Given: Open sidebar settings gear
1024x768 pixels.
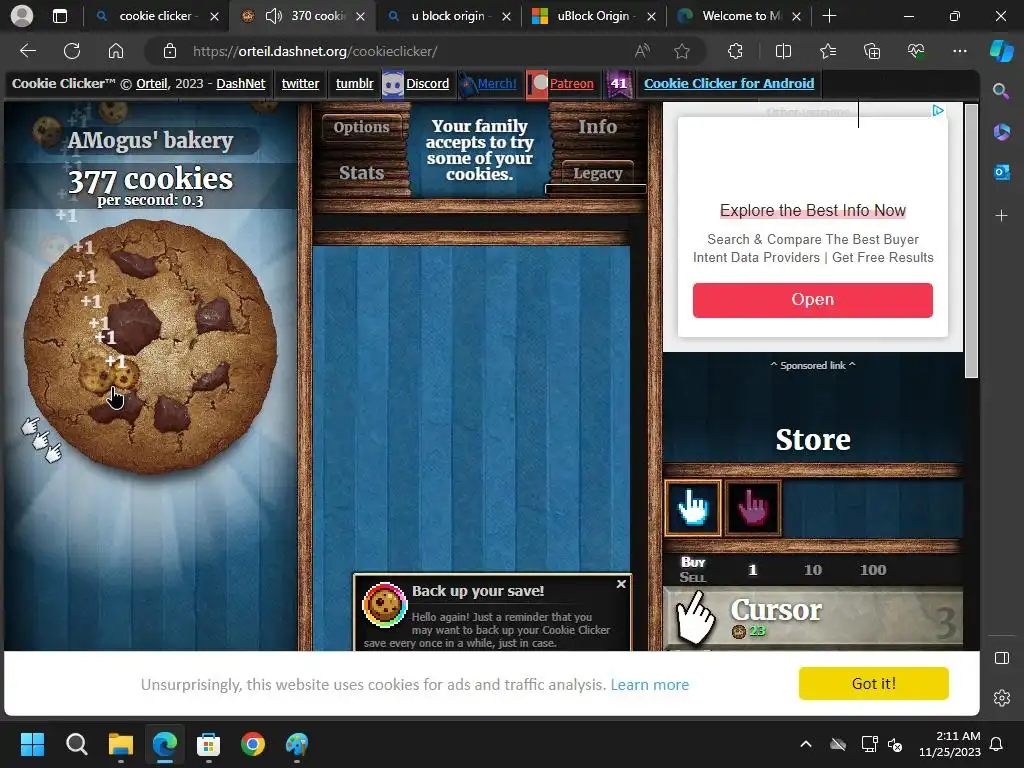Looking at the screenshot, I should coord(1002,697).
